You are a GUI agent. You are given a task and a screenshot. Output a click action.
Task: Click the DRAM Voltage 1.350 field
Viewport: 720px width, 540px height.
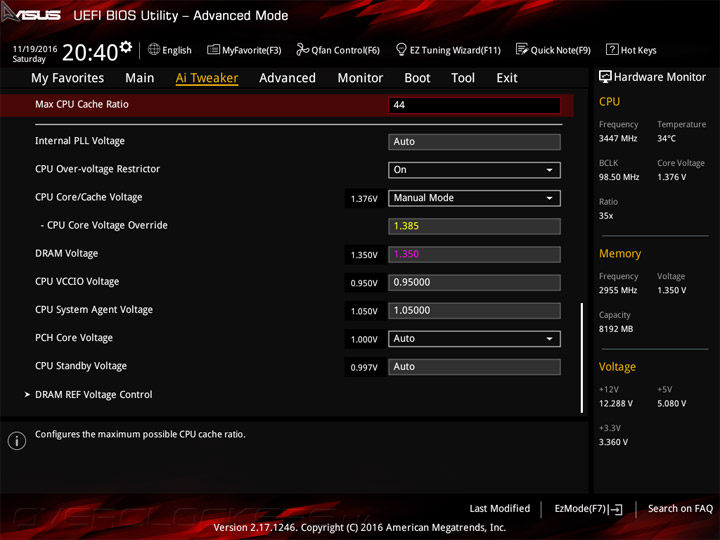click(x=474, y=254)
